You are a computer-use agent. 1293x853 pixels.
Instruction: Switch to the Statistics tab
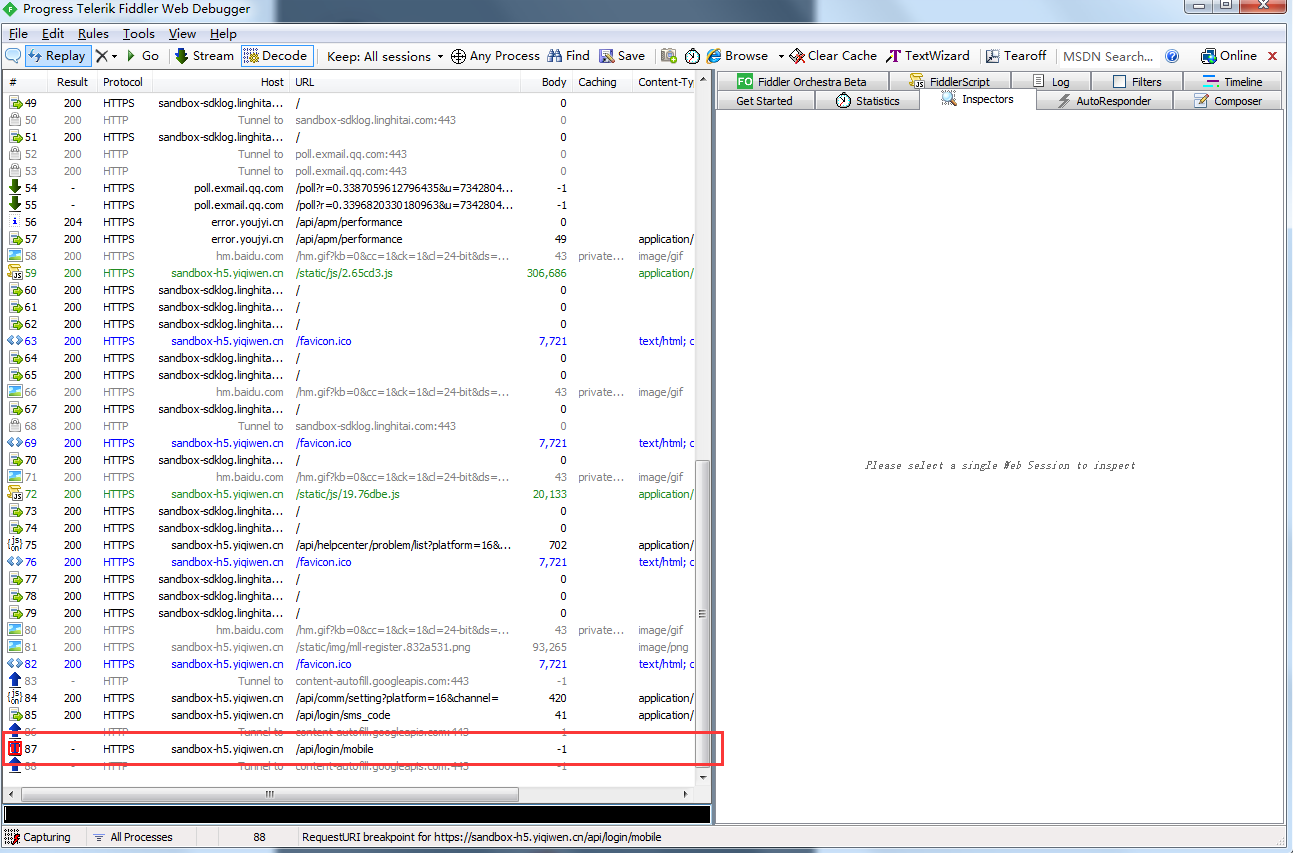(x=868, y=101)
